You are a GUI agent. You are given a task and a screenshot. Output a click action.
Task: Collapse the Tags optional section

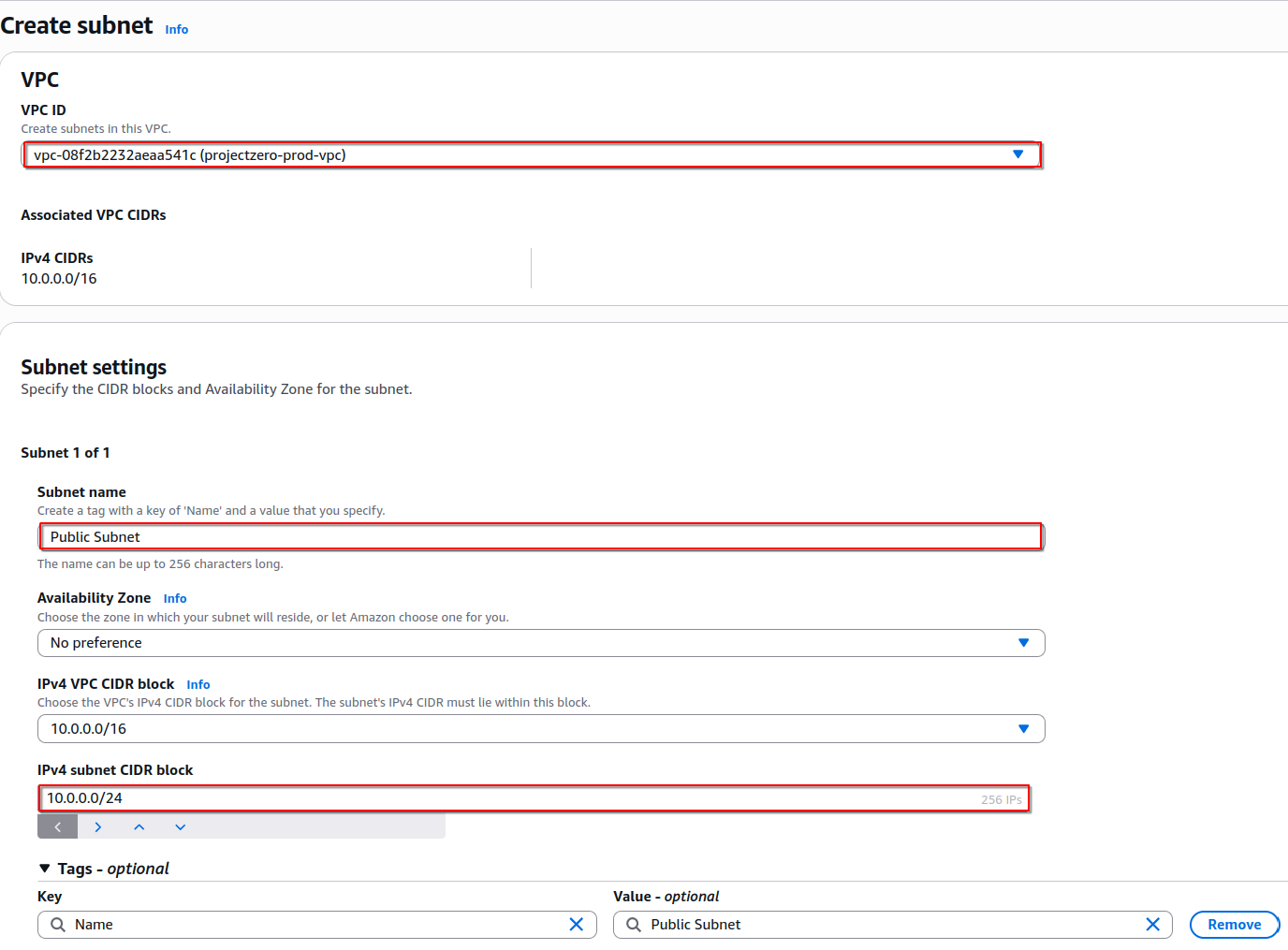point(104,869)
